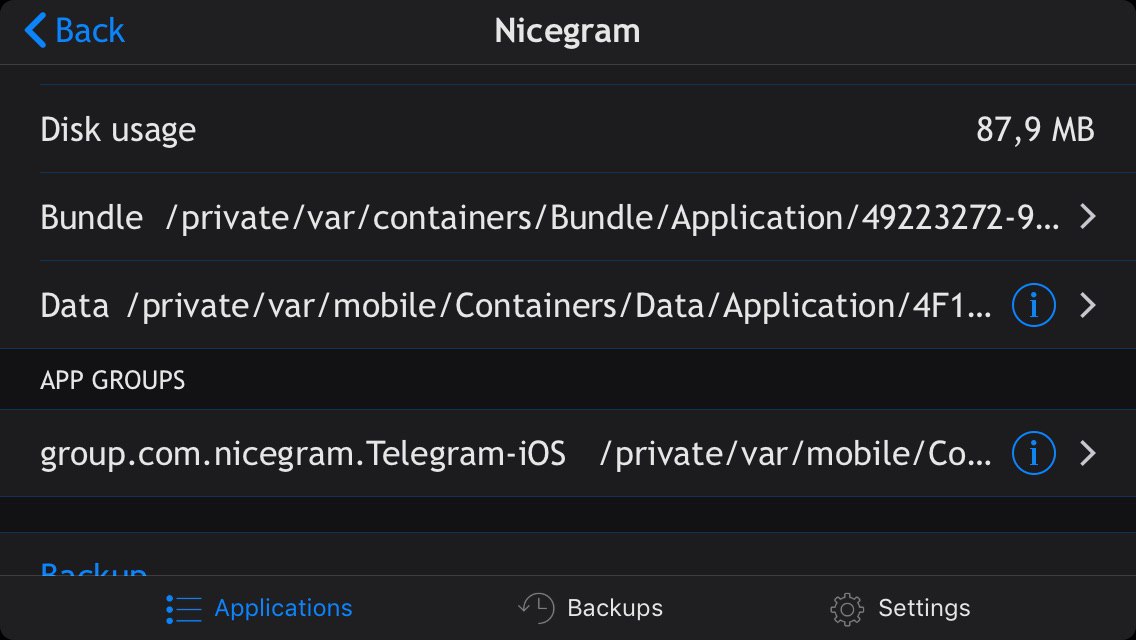Viewport: 1136px width, 640px height.
Task: Tap the Applications list icon in the tab bar
Action: point(184,609)
